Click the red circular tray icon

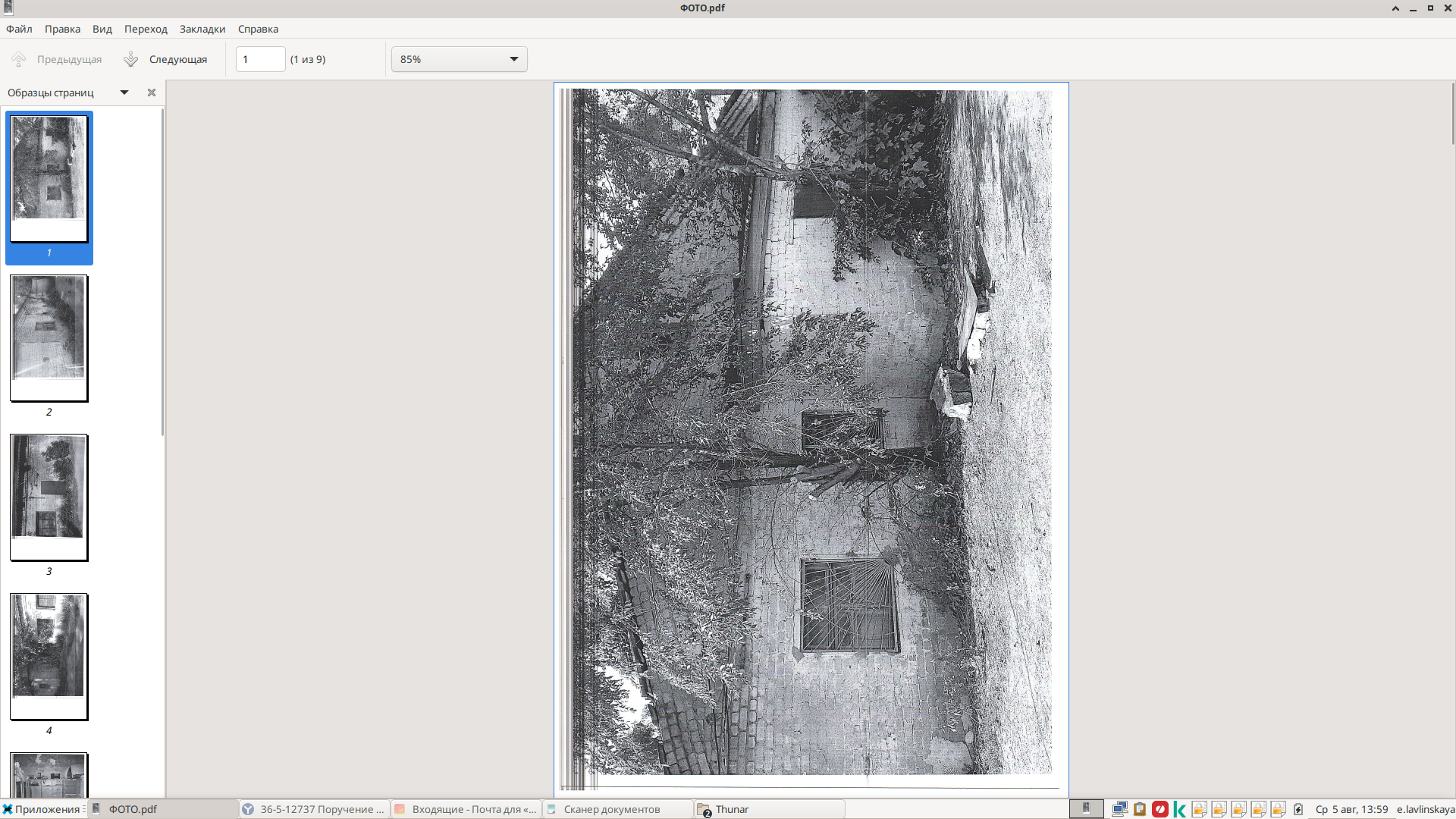tap(1159, 809)
